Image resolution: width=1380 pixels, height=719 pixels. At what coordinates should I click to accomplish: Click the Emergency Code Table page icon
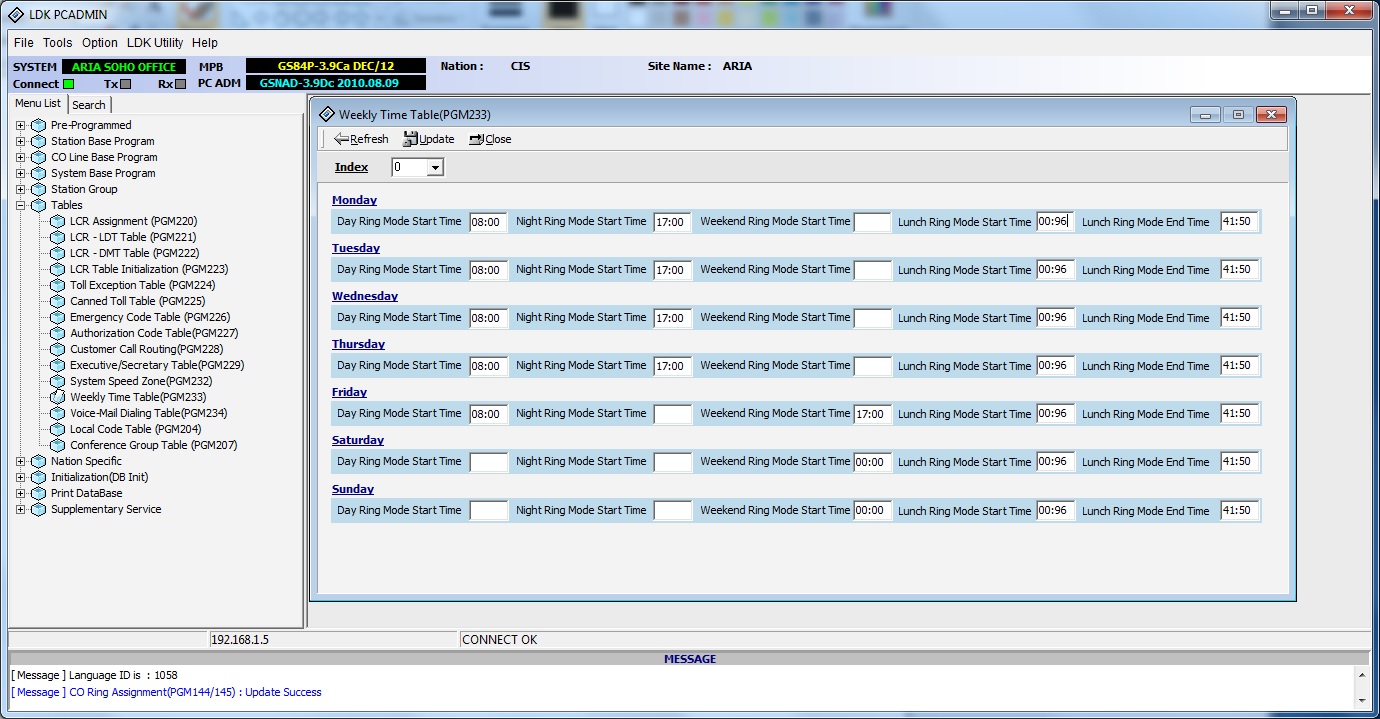tap(58, 317)
